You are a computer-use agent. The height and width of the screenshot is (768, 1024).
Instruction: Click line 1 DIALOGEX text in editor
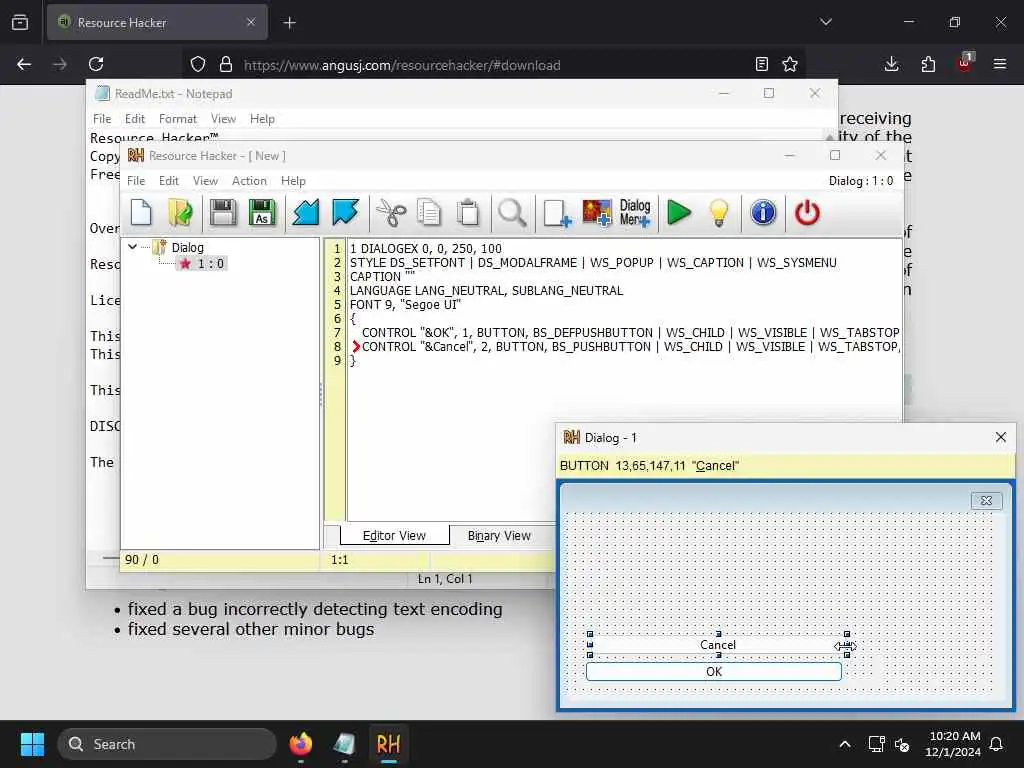pyautogui.click(x=426, y=249)
